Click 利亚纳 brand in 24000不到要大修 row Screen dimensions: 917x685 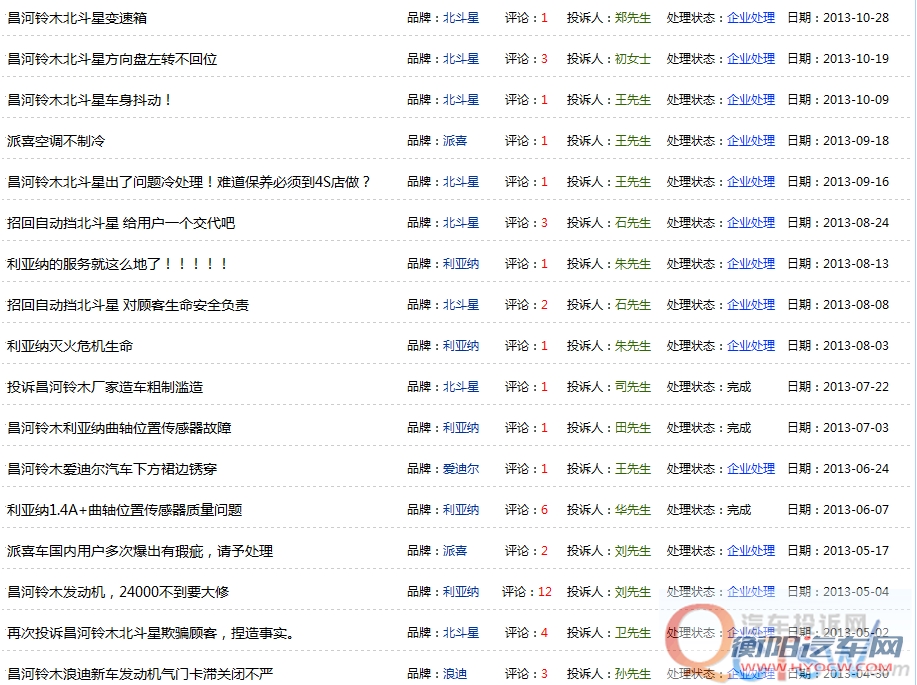tap(461, 591)
